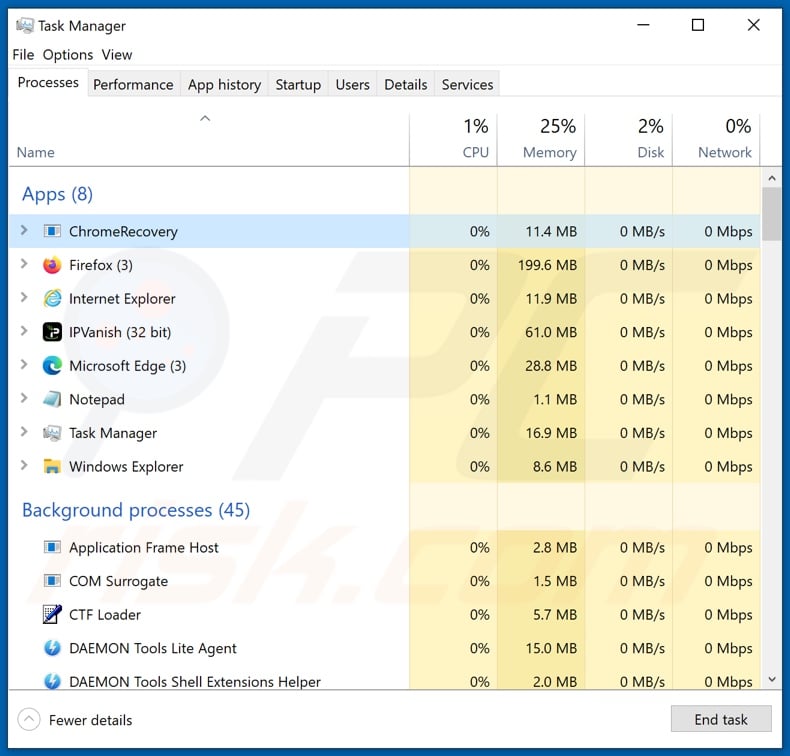Expand the Notepad entry
The image size is (790, 756).
(24, 398)
